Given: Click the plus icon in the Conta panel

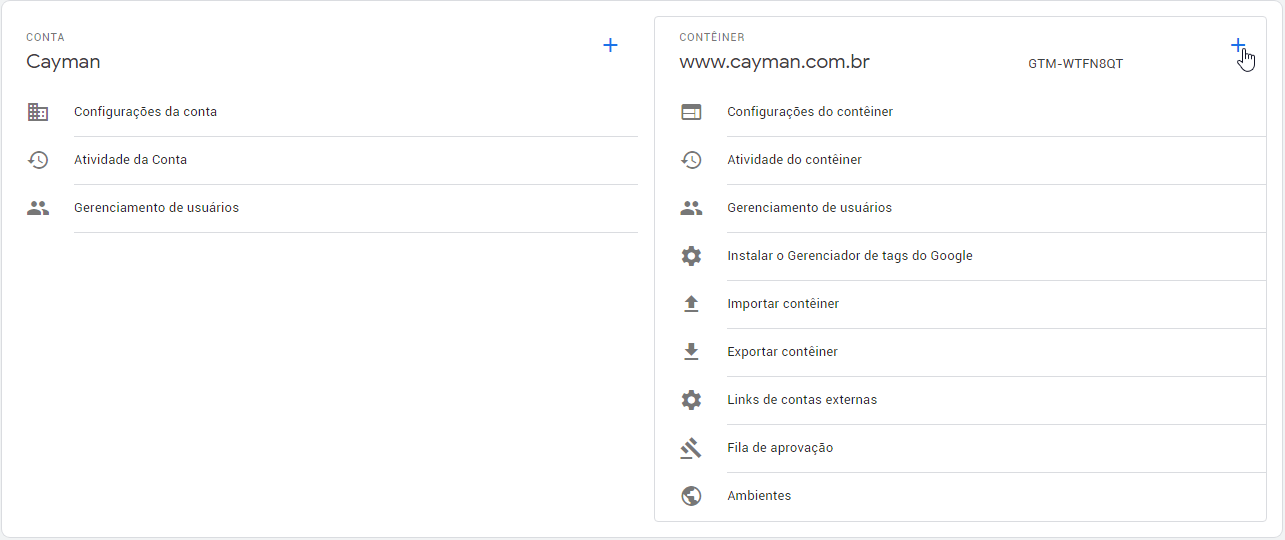Looking at the screenshot, I should (611, 45).
